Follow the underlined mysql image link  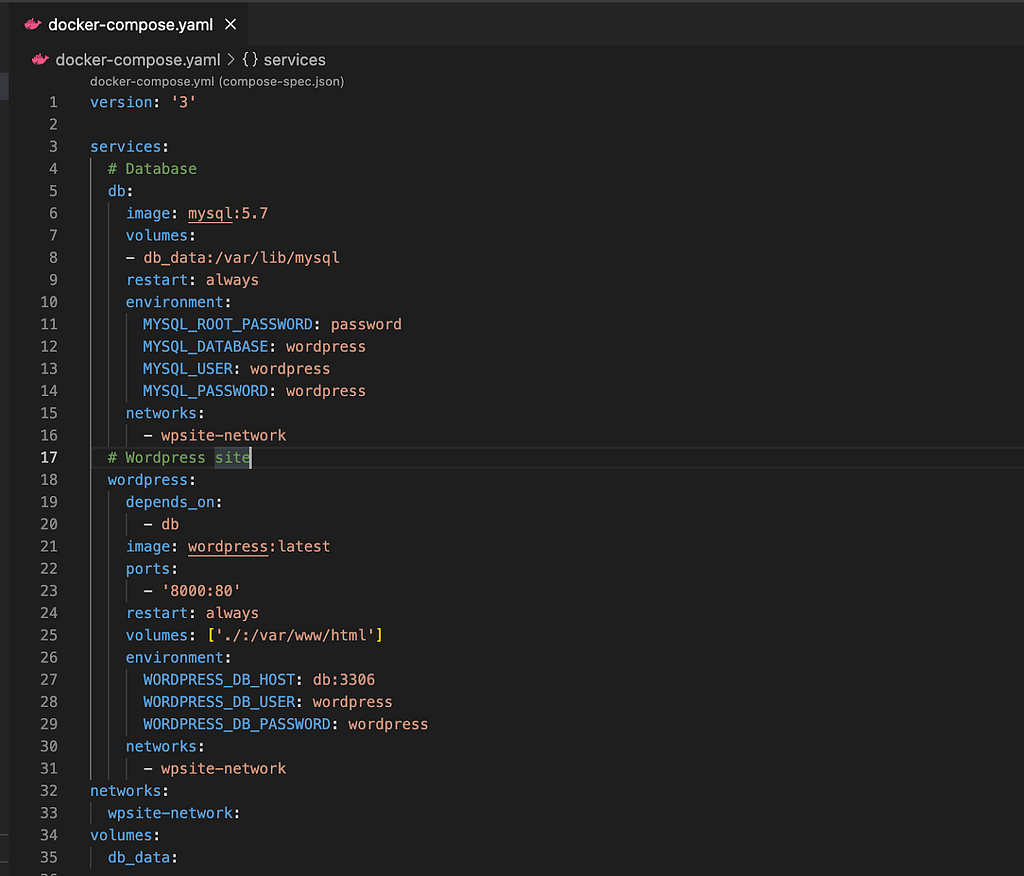[210, 214]
